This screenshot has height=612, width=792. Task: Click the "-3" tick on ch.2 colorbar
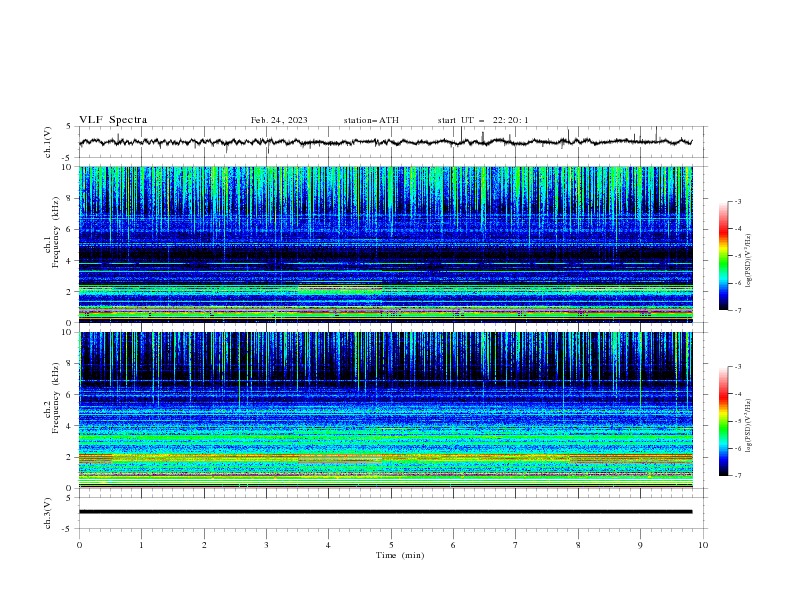(x=737, y=367)
